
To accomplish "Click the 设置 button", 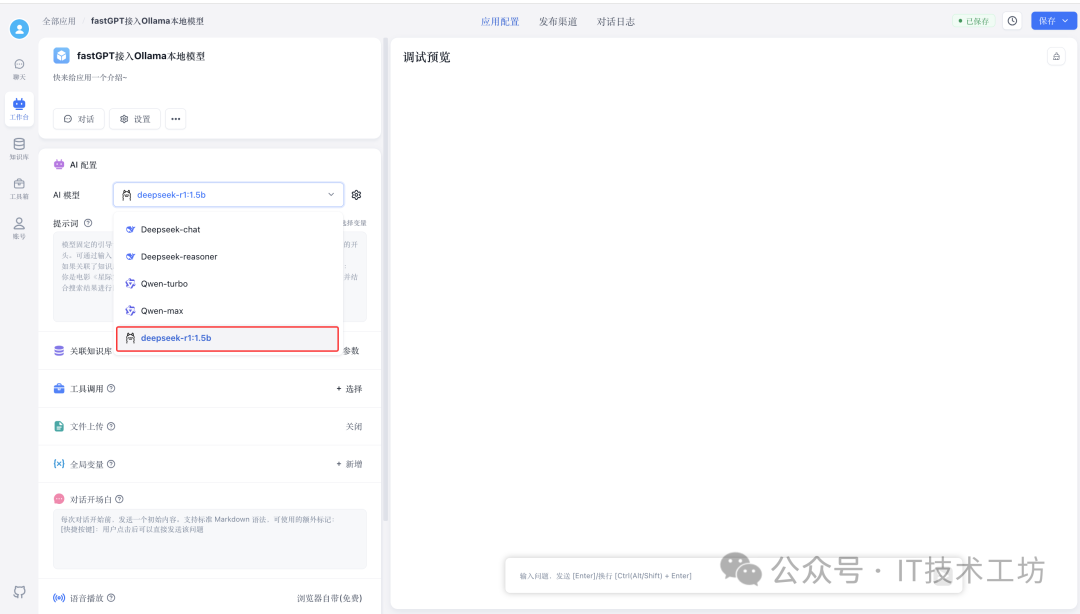I will click(135, 119).
